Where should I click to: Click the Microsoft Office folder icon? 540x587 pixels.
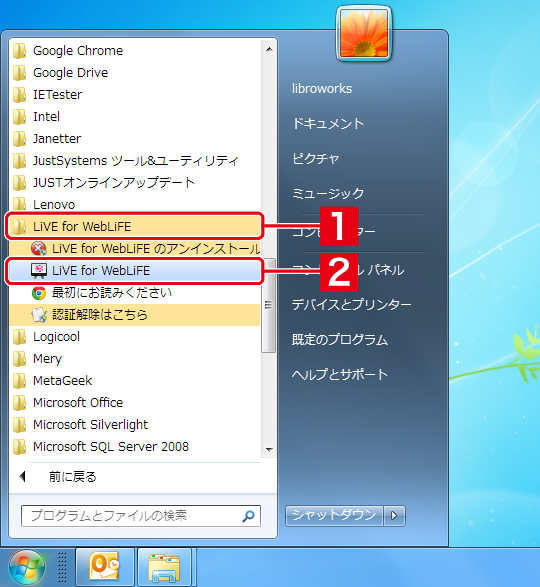pos(19,403)
